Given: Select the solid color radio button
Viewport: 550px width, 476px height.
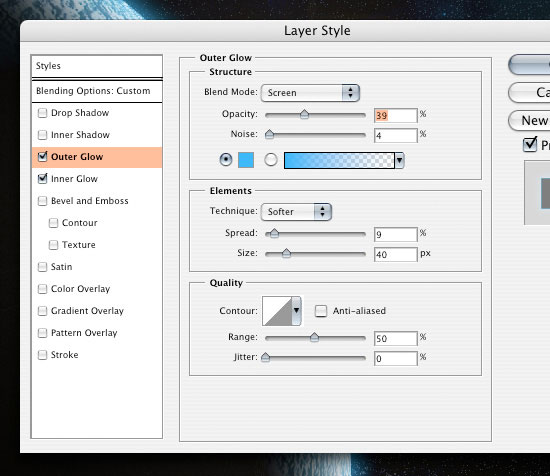Looking at the screenshot, I should tap(226, 160).
